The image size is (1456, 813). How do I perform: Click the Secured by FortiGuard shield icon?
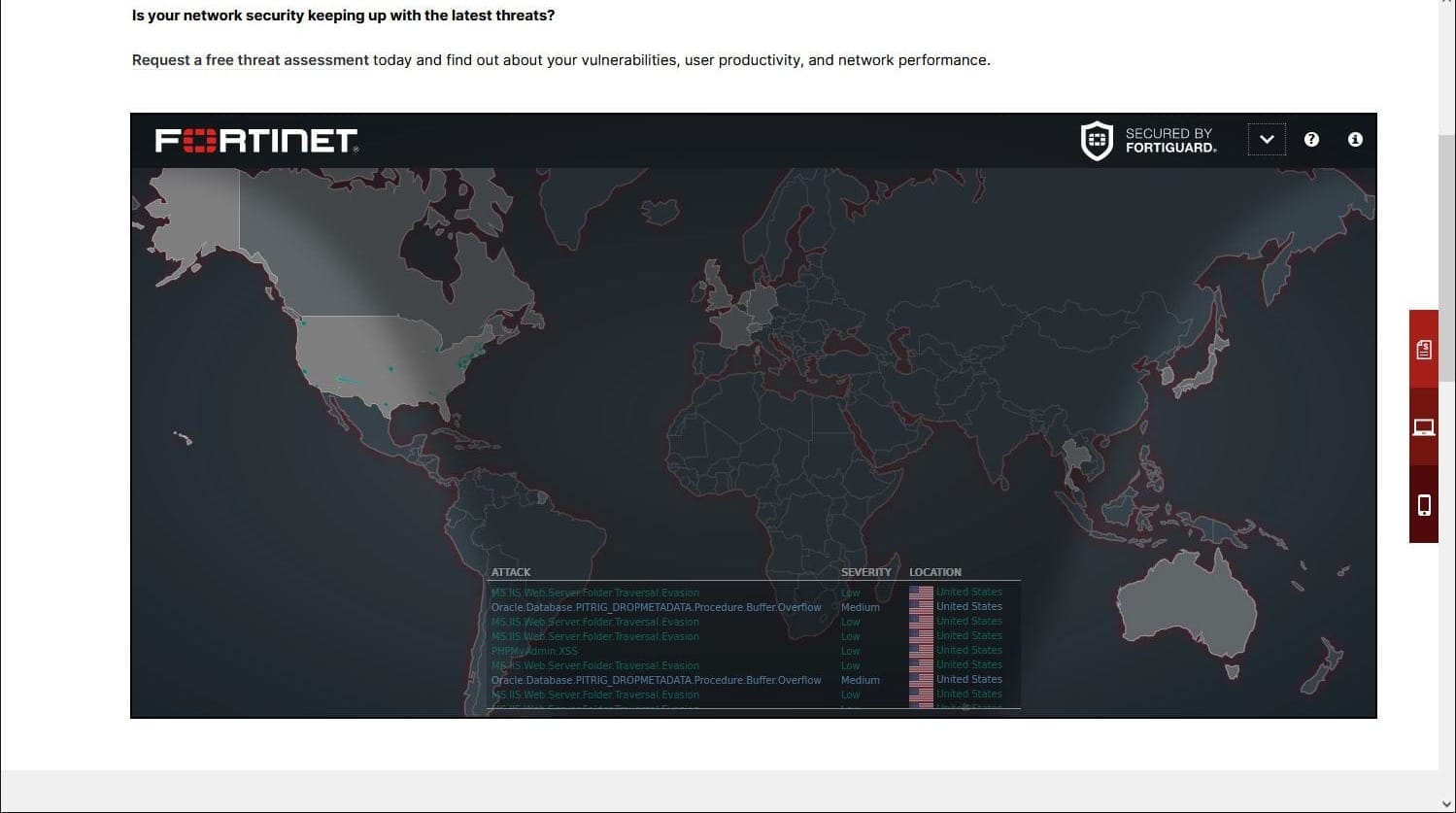point(1097,139)
